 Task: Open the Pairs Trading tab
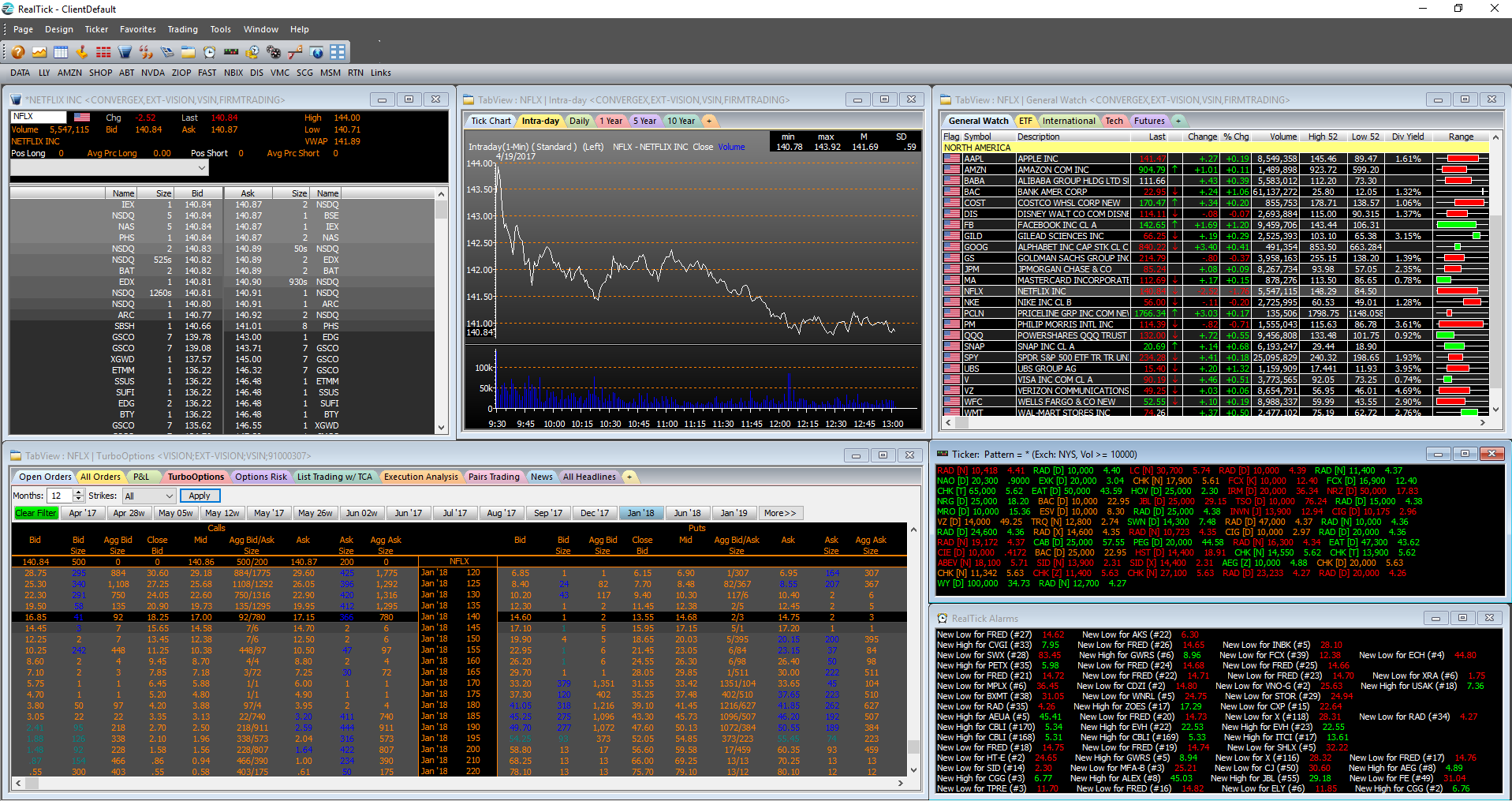coord(494,477)
